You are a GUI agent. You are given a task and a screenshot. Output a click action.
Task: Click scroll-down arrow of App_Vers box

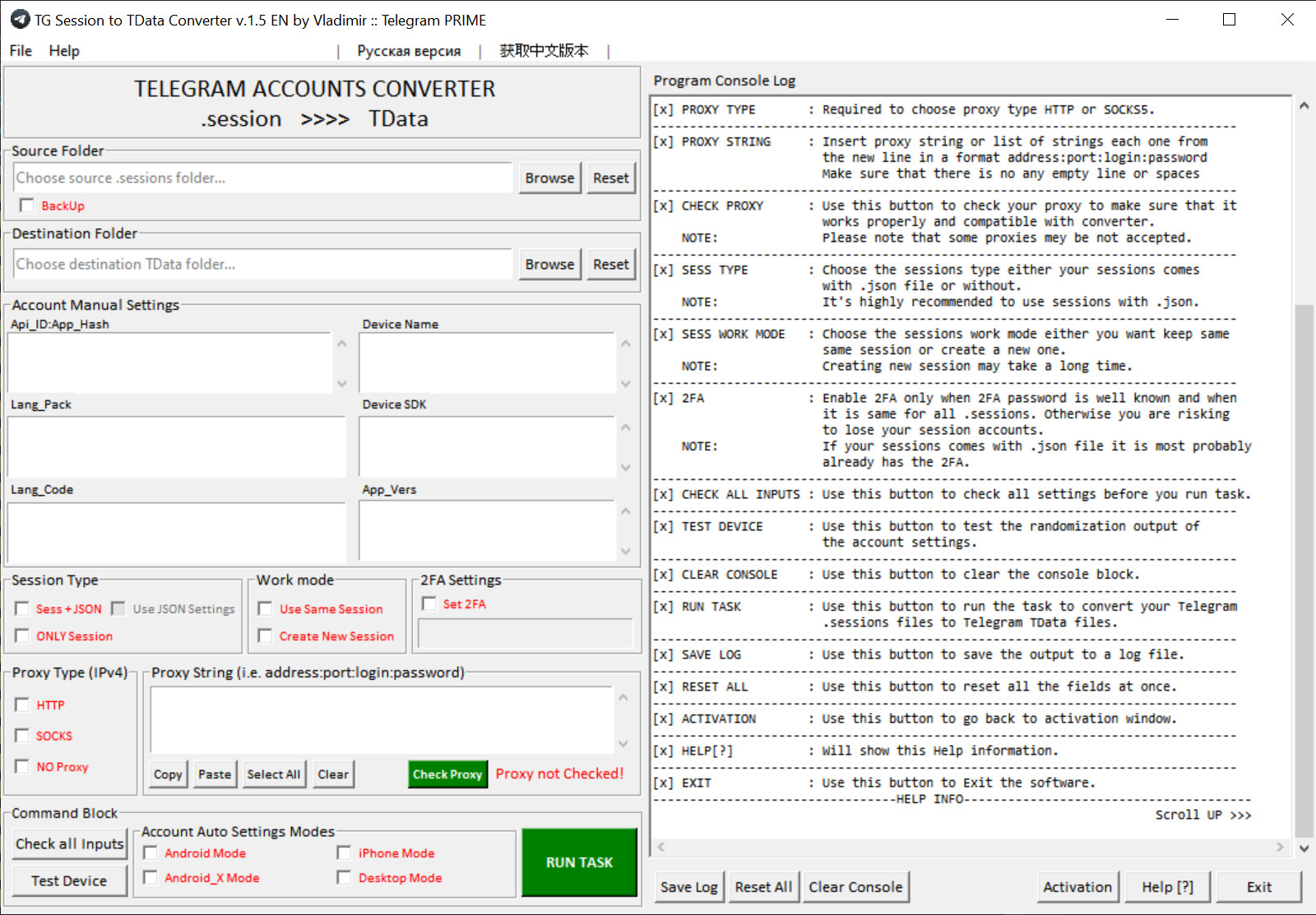pos(626,551)
